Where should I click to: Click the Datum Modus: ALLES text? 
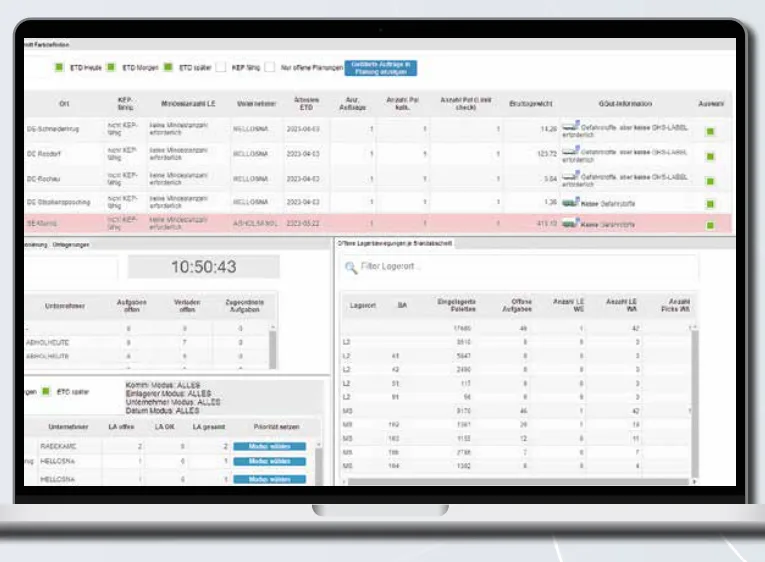pyautogui.click(x=162, y=411)
